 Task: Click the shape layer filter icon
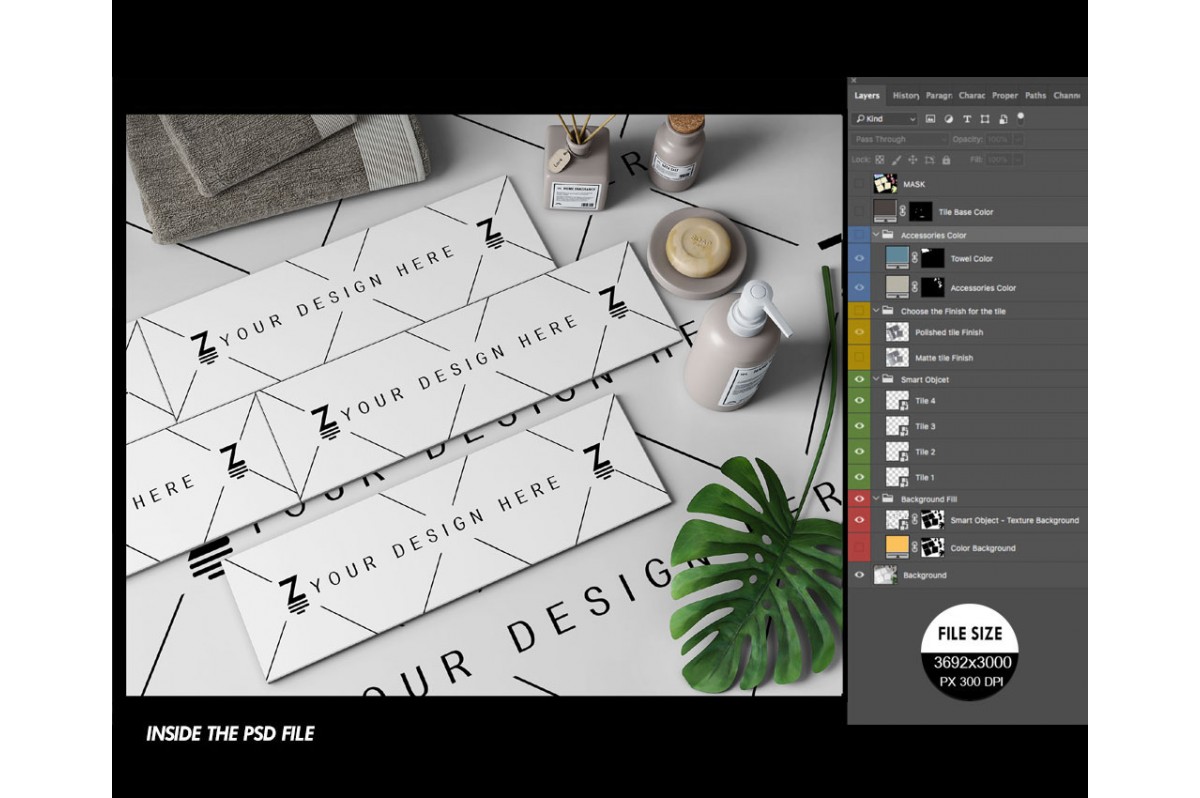(x=985, y=119)
